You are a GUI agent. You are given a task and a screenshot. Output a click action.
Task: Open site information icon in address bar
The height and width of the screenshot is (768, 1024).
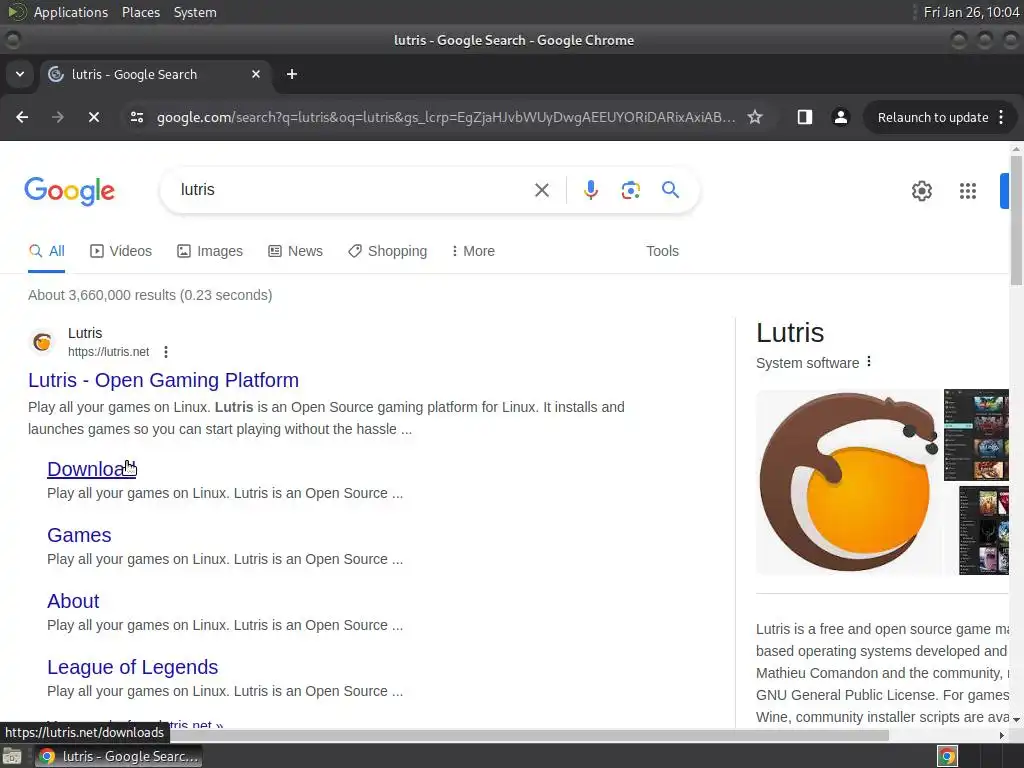click(x=137, y=117)
